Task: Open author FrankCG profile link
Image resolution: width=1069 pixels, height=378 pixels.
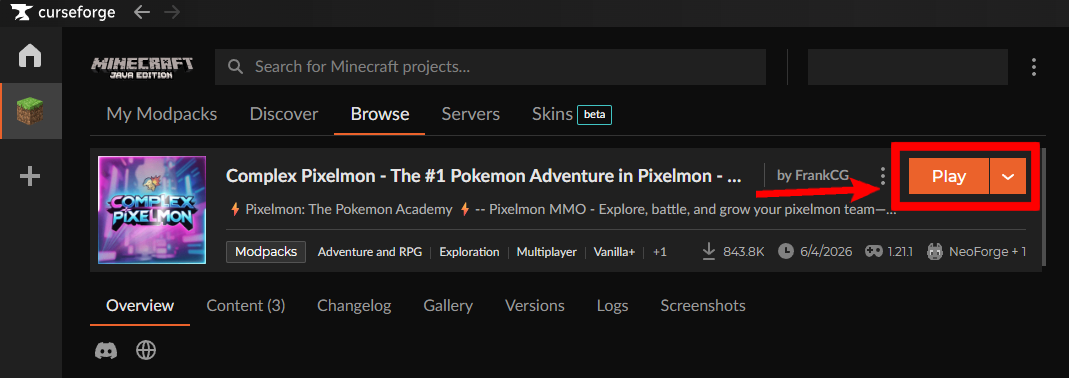Action: (x=813, y=176)
